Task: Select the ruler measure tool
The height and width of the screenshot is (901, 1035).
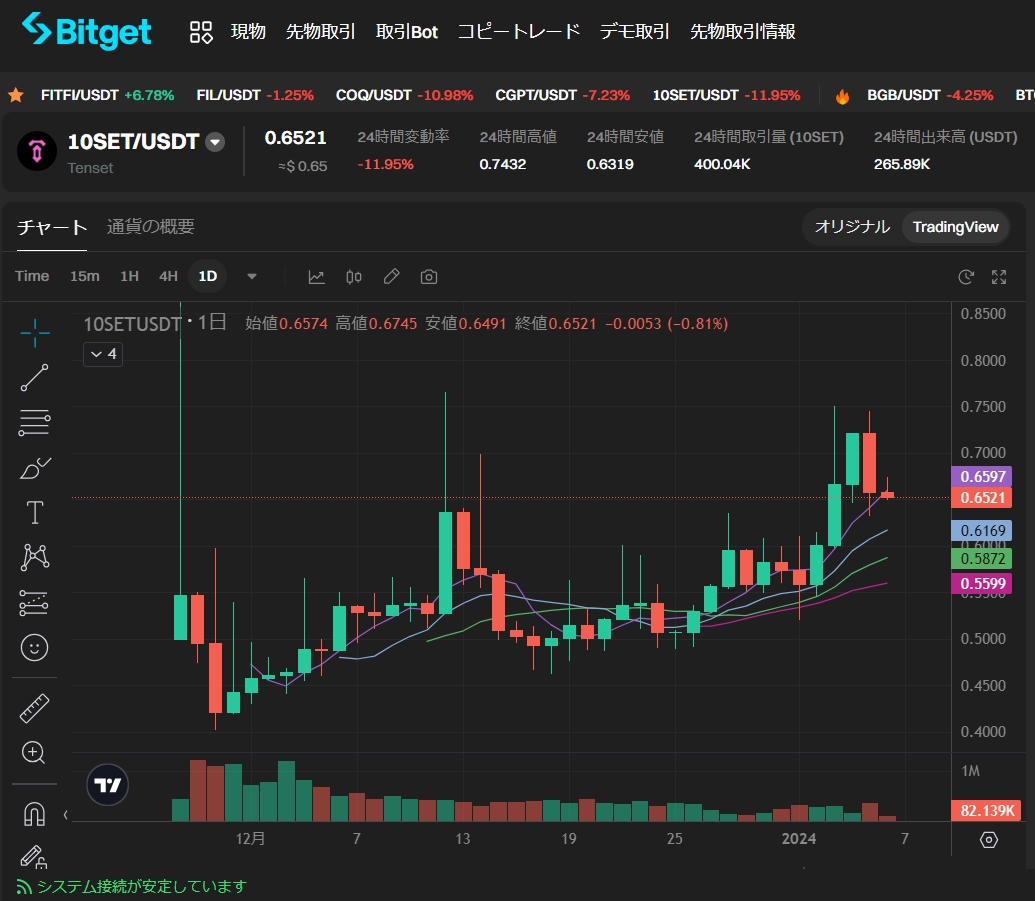Action: click(34, 708)
